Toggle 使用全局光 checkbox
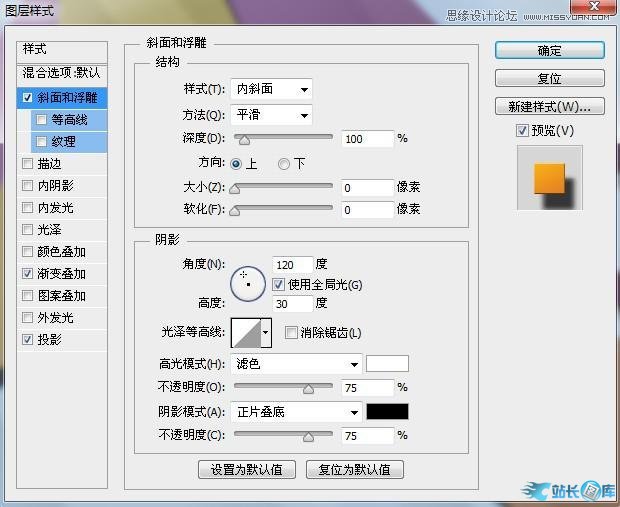 pos(278,285)
